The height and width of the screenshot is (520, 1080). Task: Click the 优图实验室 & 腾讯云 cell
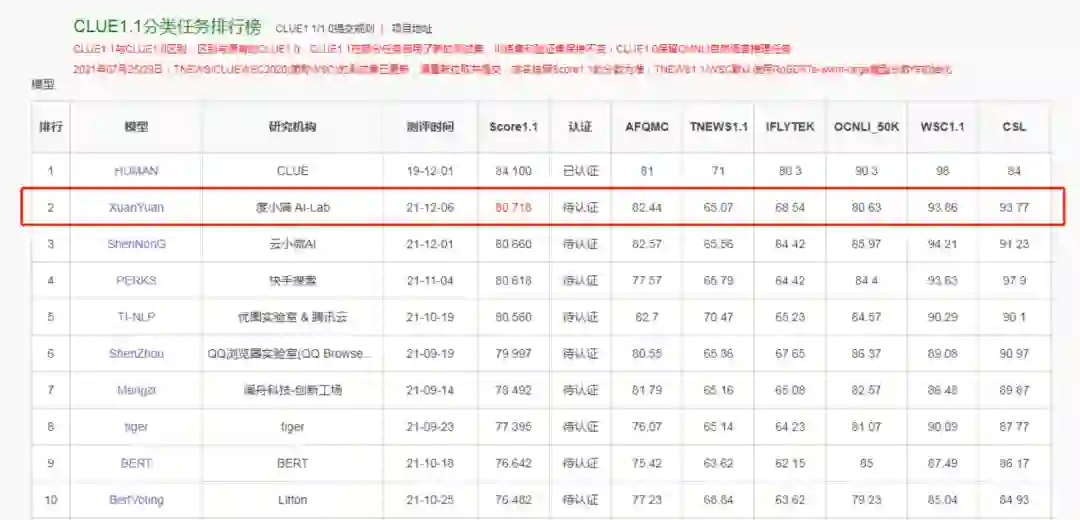[x=293, y=317]
